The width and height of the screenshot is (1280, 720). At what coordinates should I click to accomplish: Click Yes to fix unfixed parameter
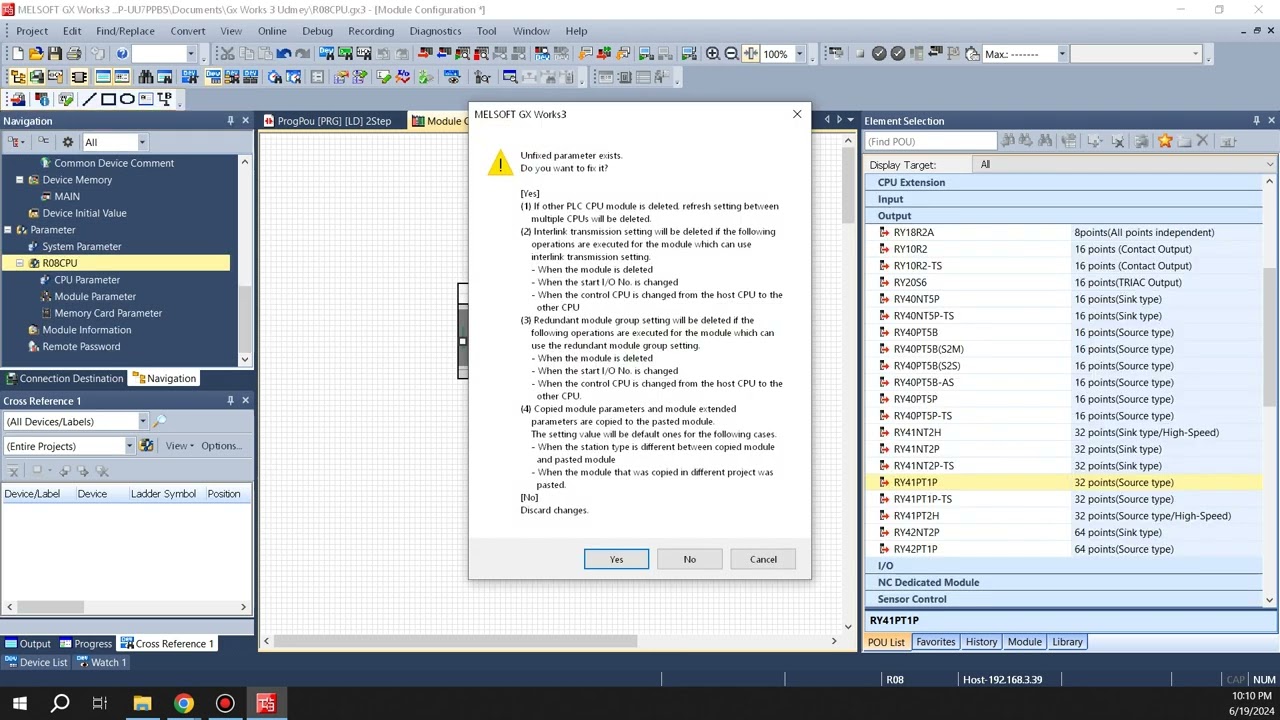coord(616,559)
